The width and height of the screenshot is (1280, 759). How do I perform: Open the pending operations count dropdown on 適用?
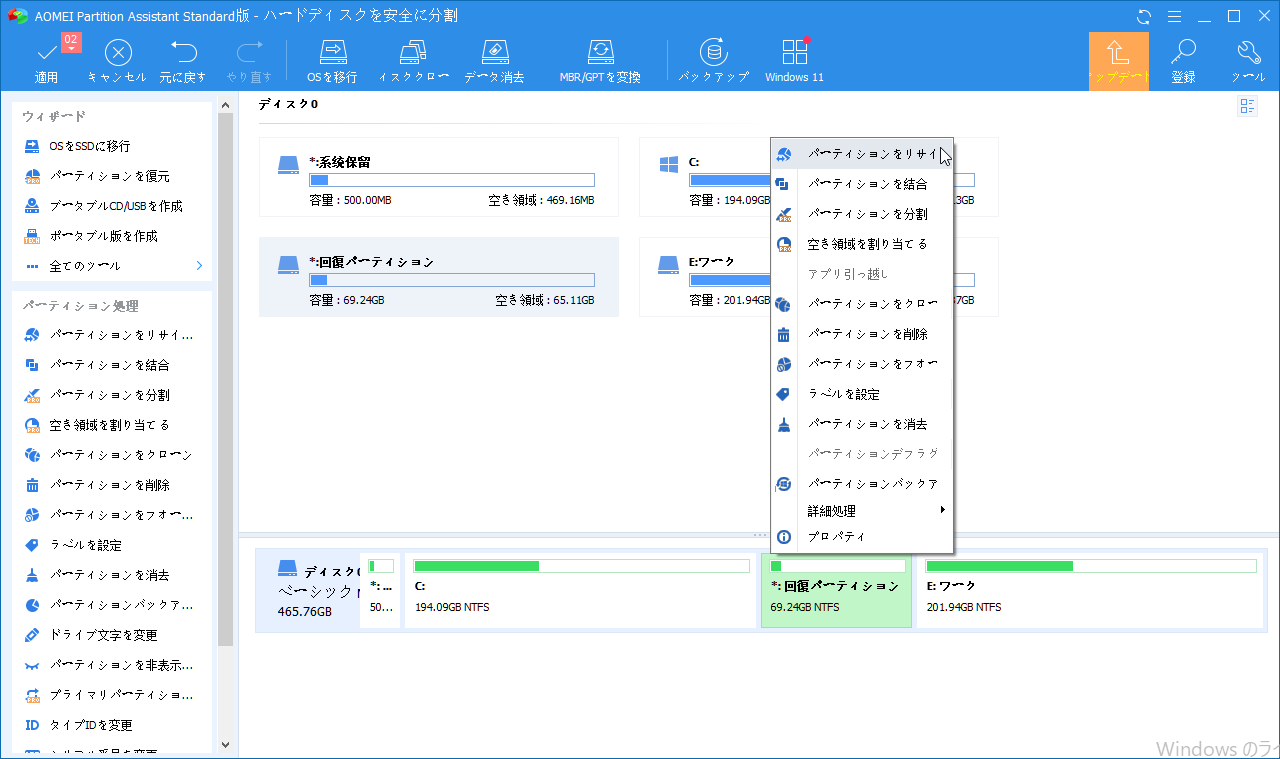pyautogui.click(x=71, y=42)
